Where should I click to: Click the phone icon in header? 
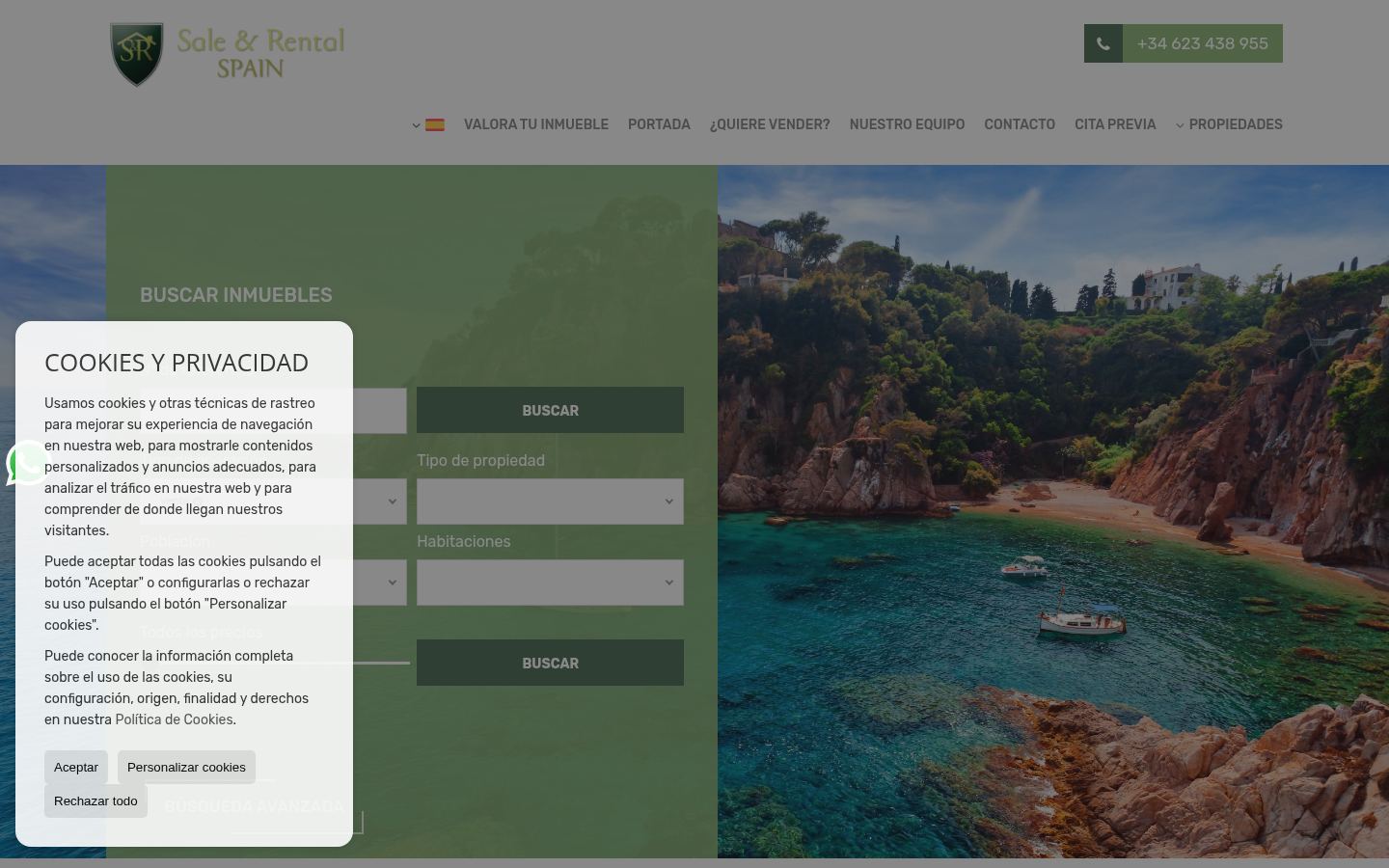[x=1103, y=43]
